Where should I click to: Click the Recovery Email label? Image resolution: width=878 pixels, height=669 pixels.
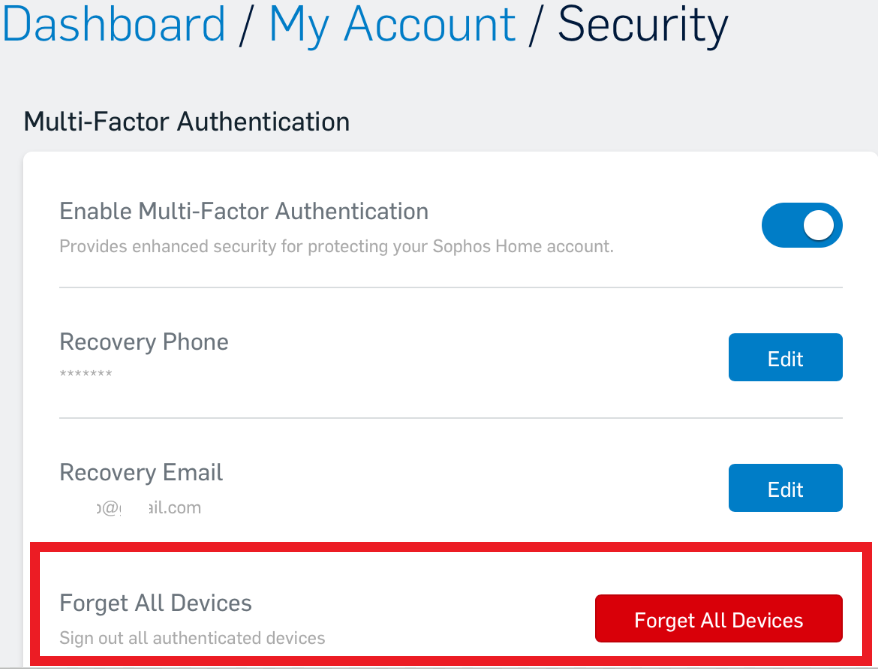coord(141,472)
